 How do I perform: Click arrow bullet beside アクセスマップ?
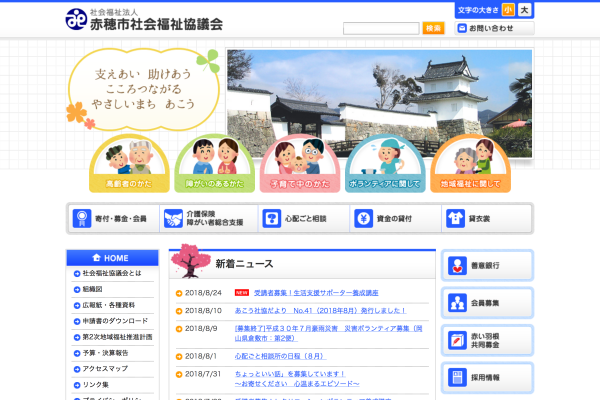coord(77,369)
